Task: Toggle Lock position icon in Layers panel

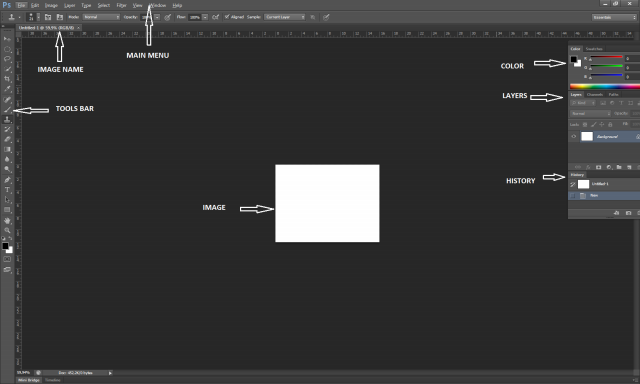Action: (x=602, y=124)
